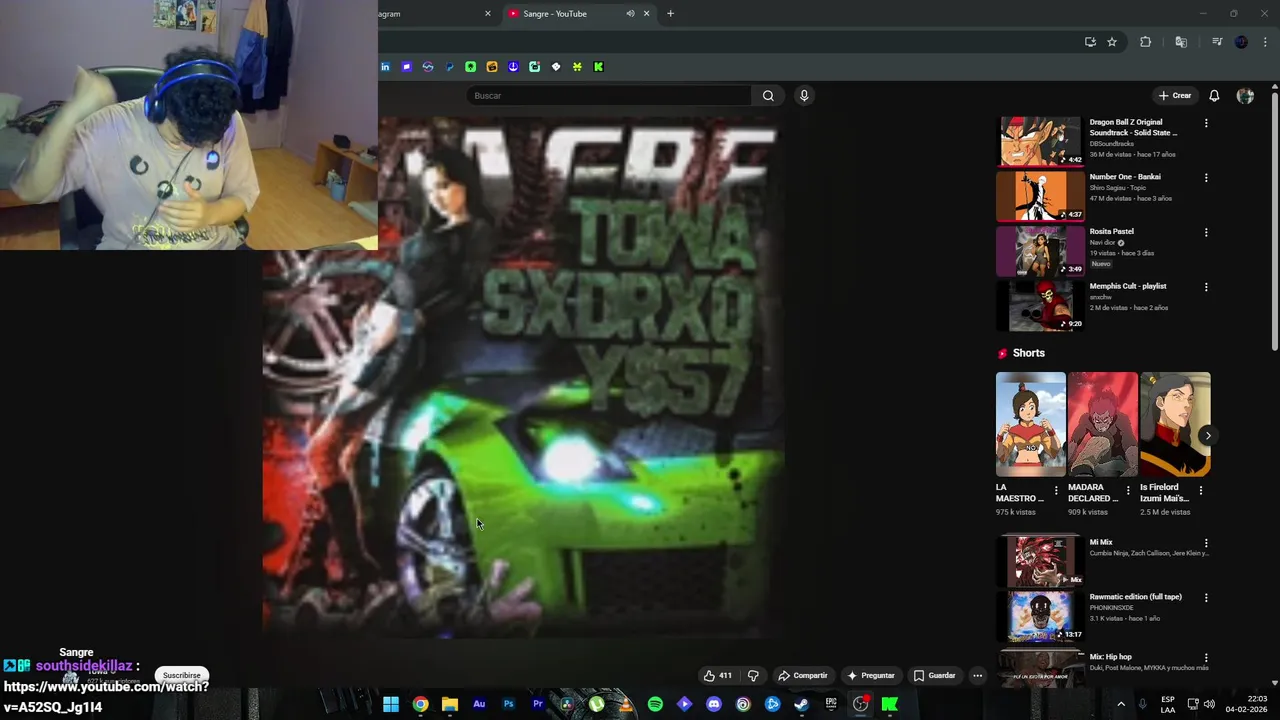Click into the Buscar search field

(x=608, y=96)
